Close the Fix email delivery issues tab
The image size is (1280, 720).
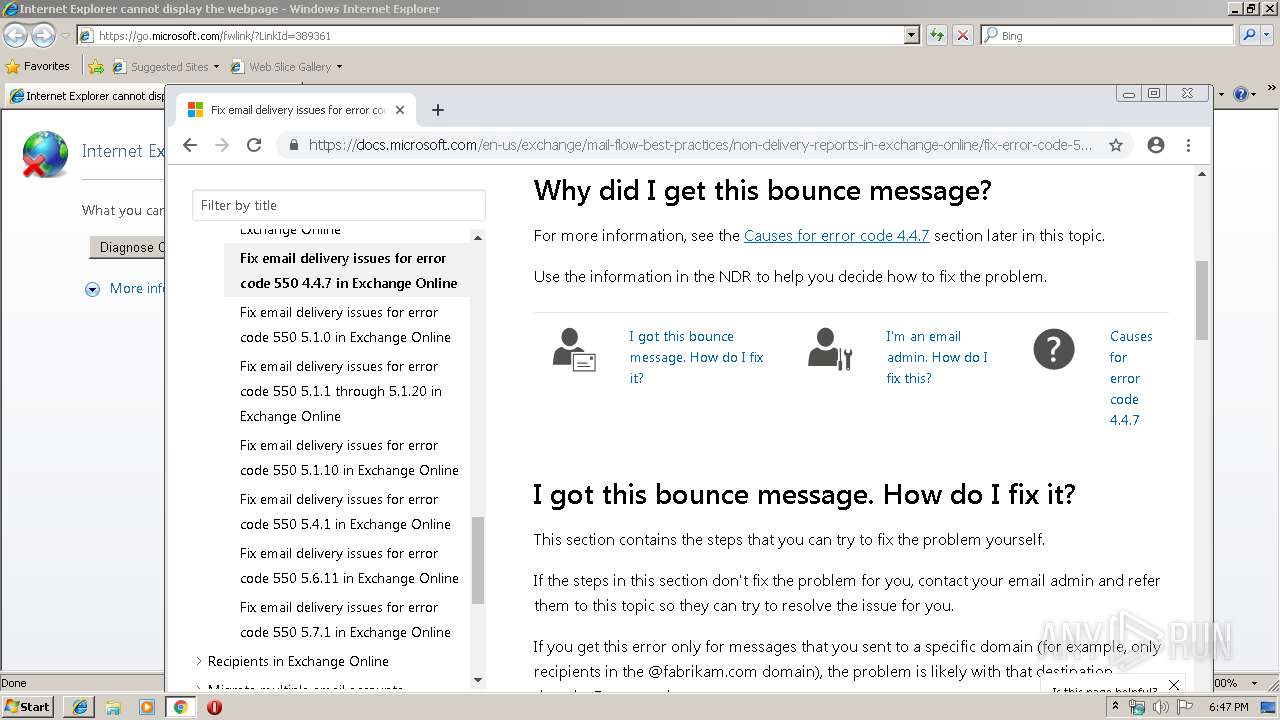click(x=400, y=110)
